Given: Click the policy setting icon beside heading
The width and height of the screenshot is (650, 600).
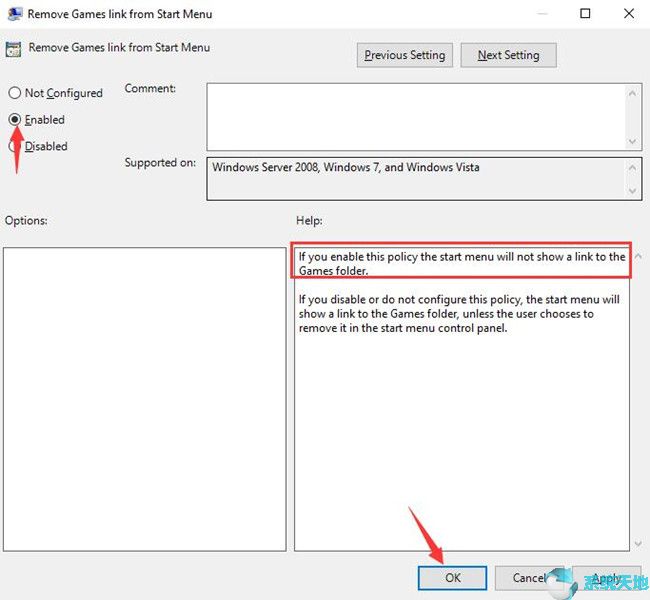Looking at the screenshot, I should pyautogui.click(x=13, y=49).
